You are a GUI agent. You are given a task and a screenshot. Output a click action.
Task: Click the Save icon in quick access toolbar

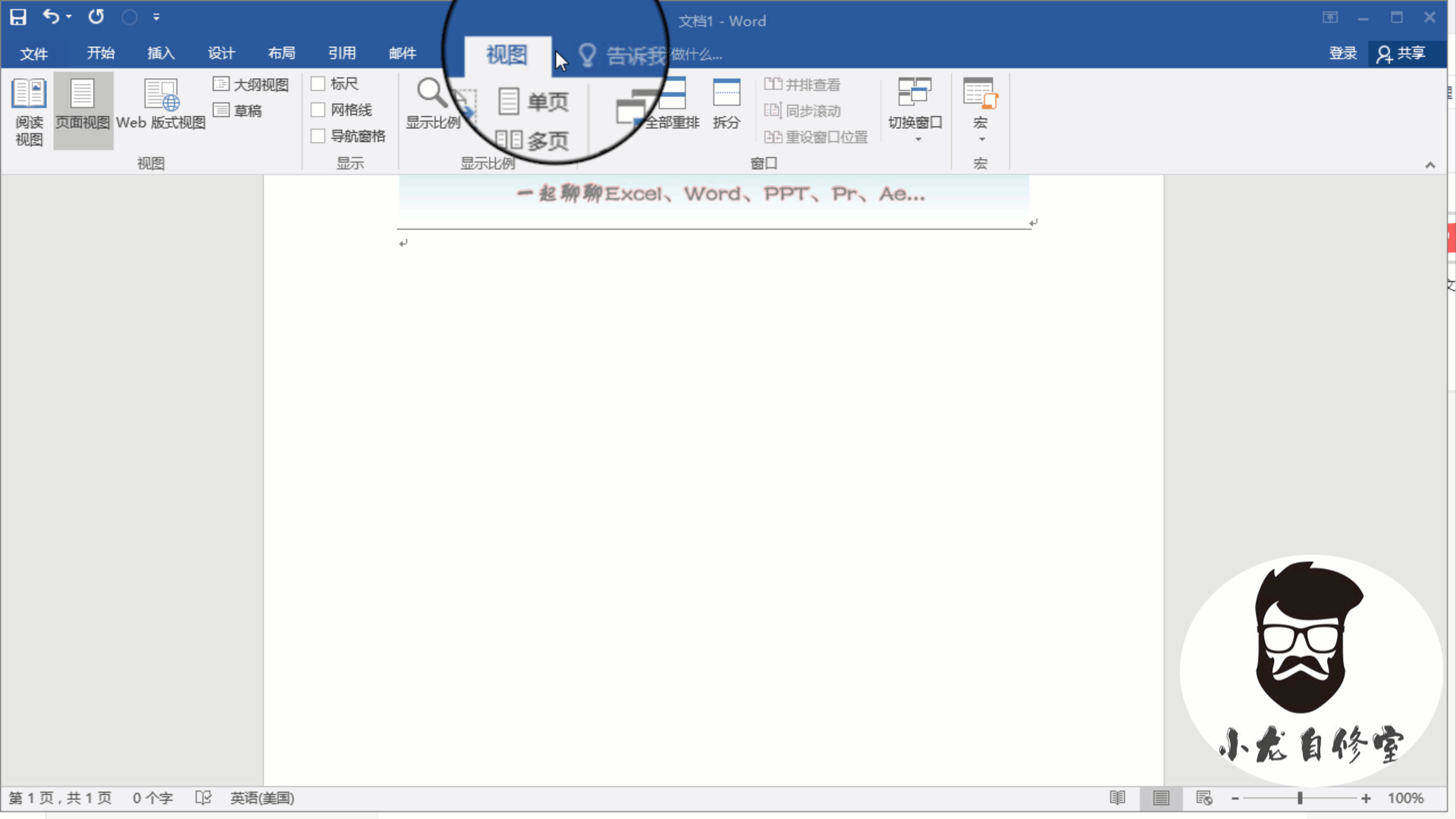(x=18, y=17)
